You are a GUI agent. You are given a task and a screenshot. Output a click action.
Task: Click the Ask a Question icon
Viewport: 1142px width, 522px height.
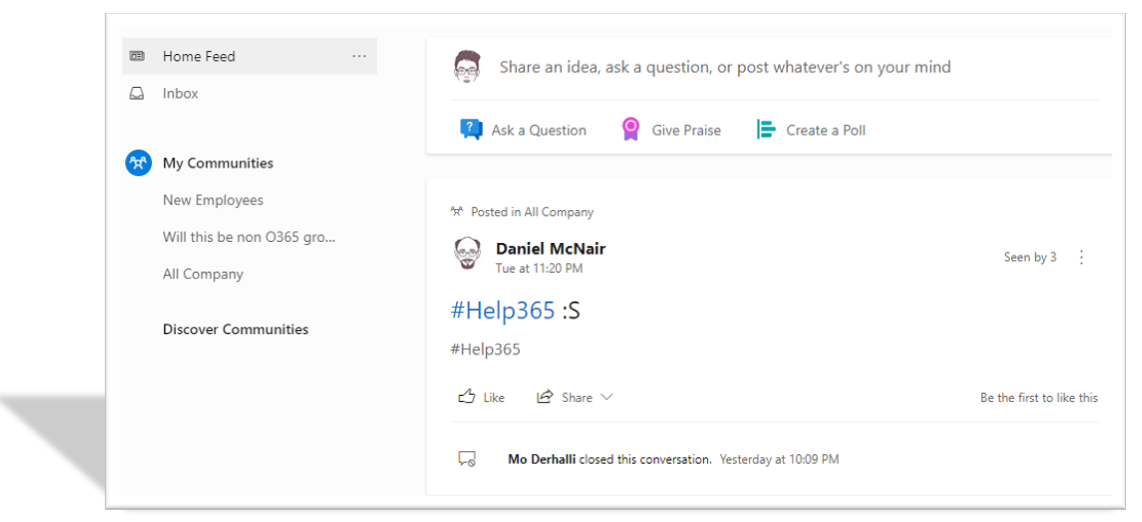471,130
